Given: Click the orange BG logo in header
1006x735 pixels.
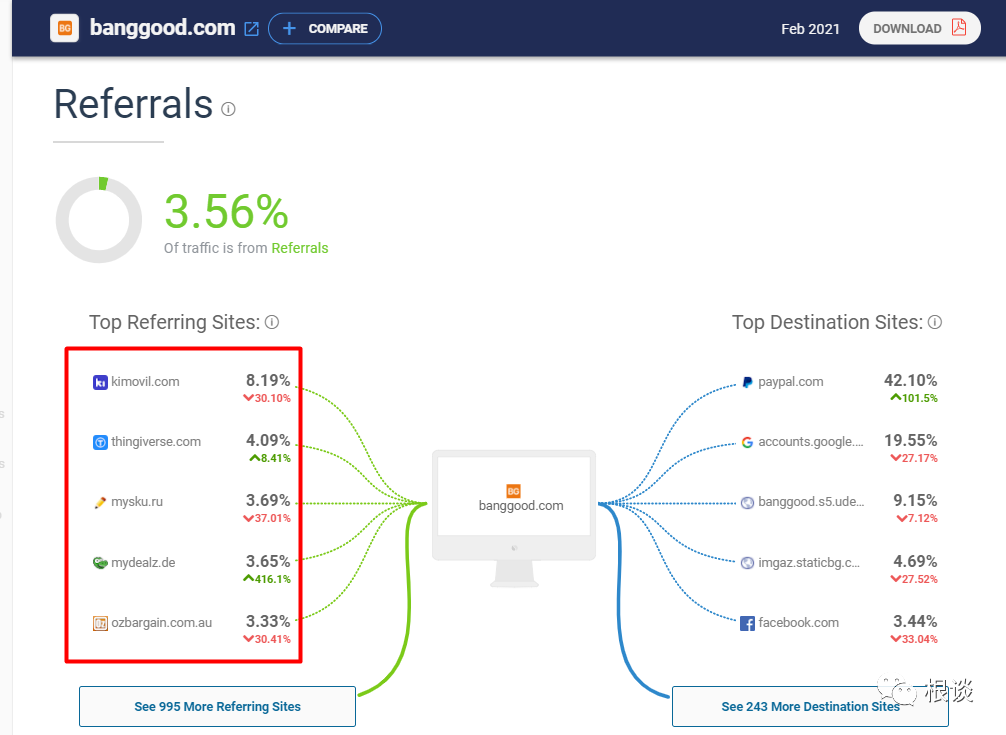Looking at the screenshot, I should 65,28.
